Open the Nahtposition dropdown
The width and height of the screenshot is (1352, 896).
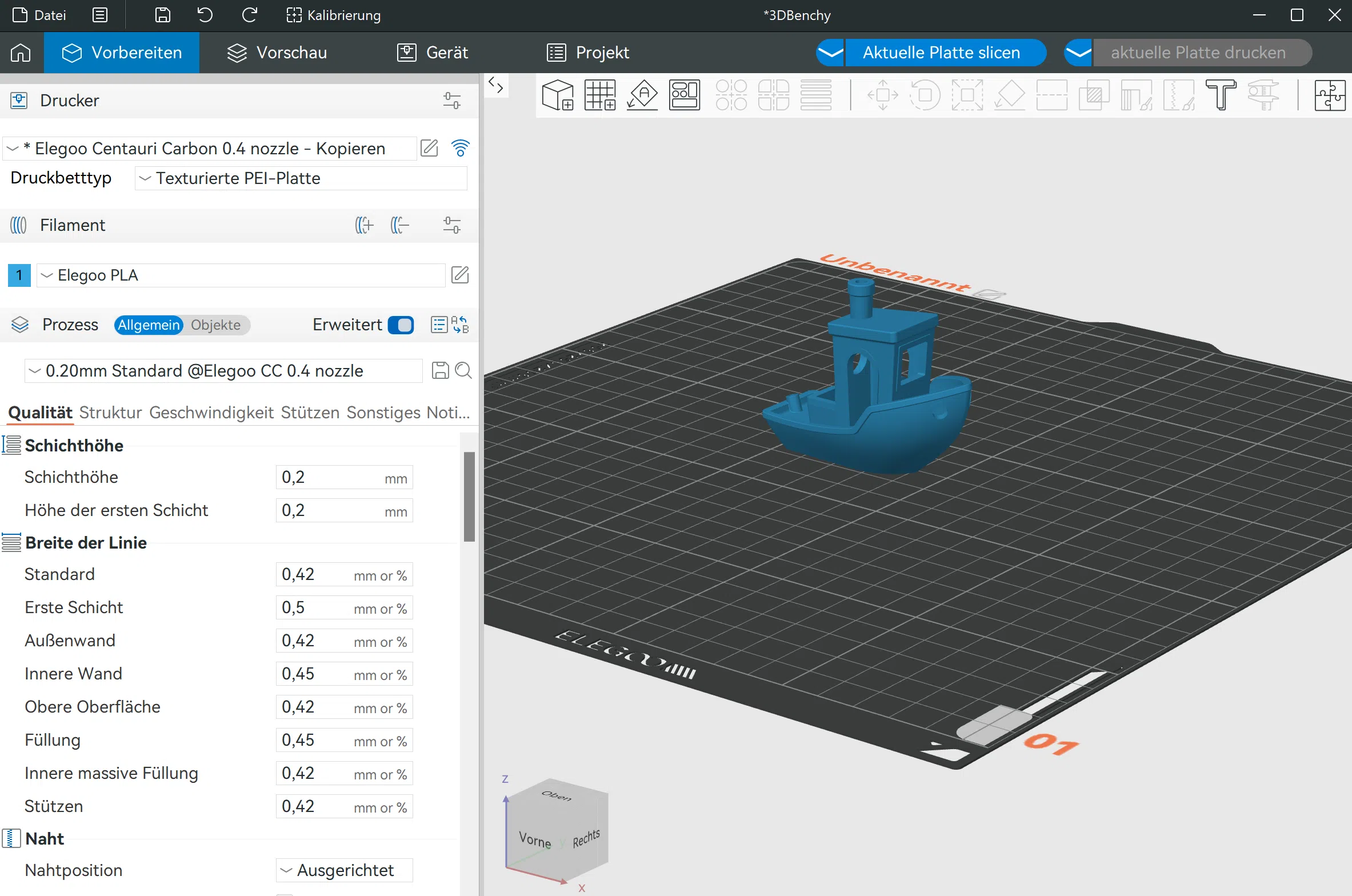tap(345, 870)
